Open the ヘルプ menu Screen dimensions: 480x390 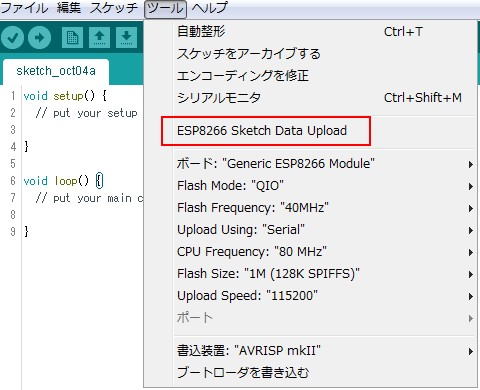pyautogui.click(x=210, y=8)
